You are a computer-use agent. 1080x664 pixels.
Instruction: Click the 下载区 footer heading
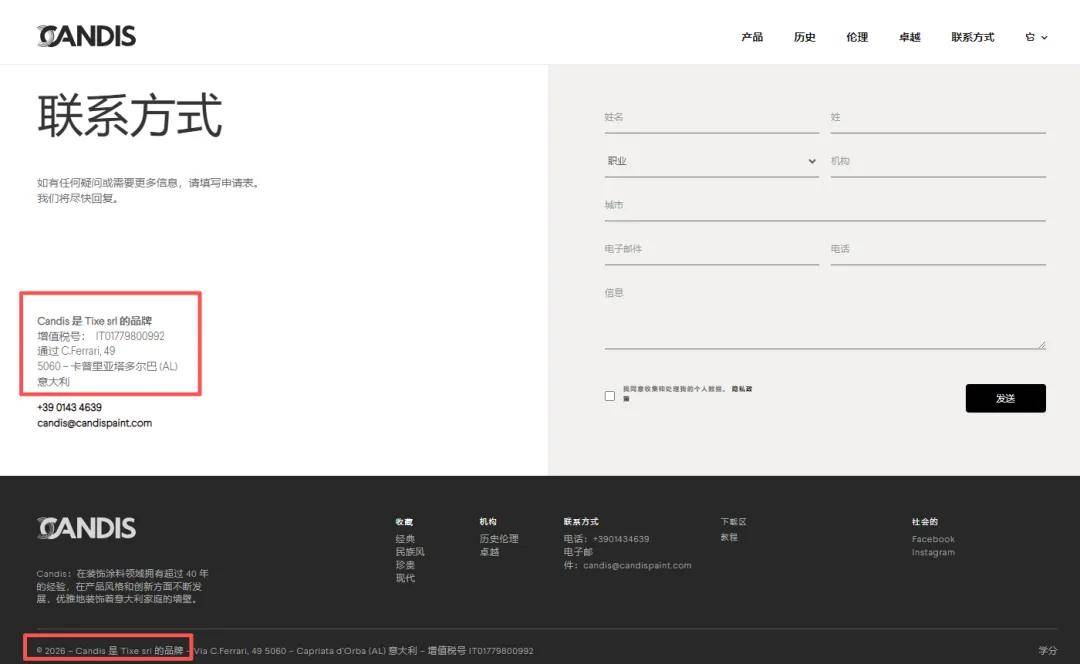734,521
